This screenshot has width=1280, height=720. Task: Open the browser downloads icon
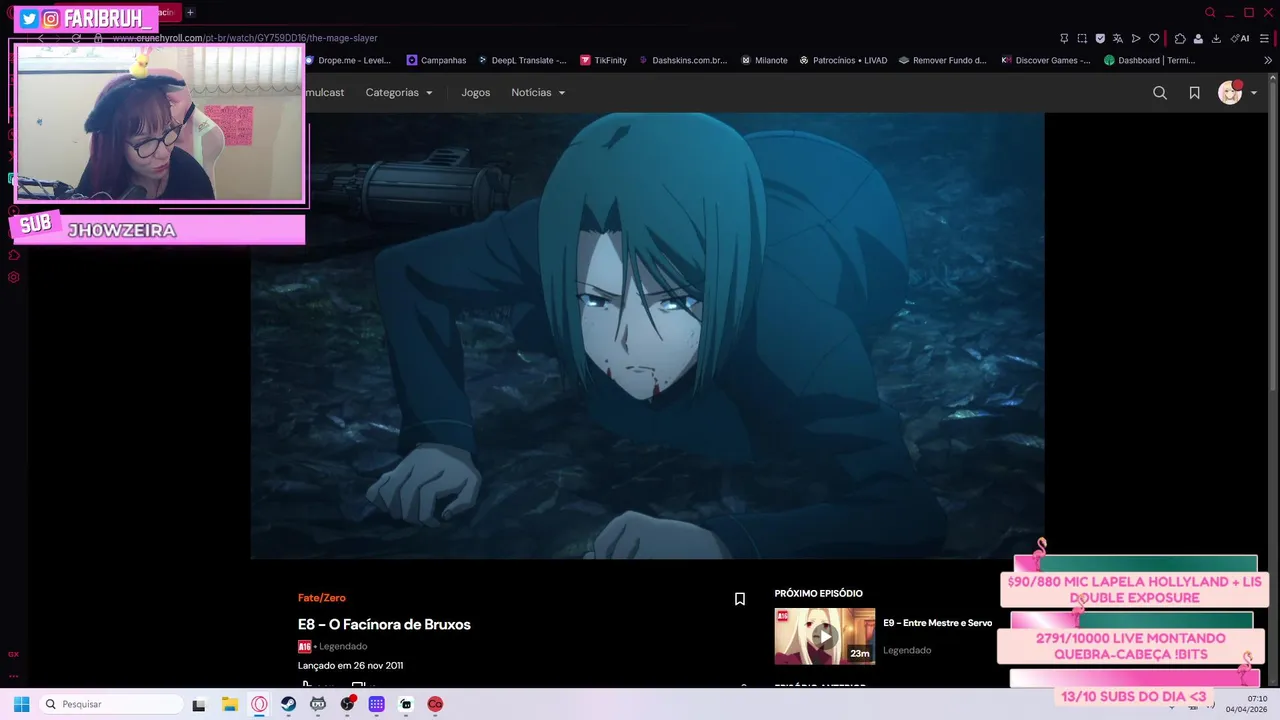pos(1216,38)
